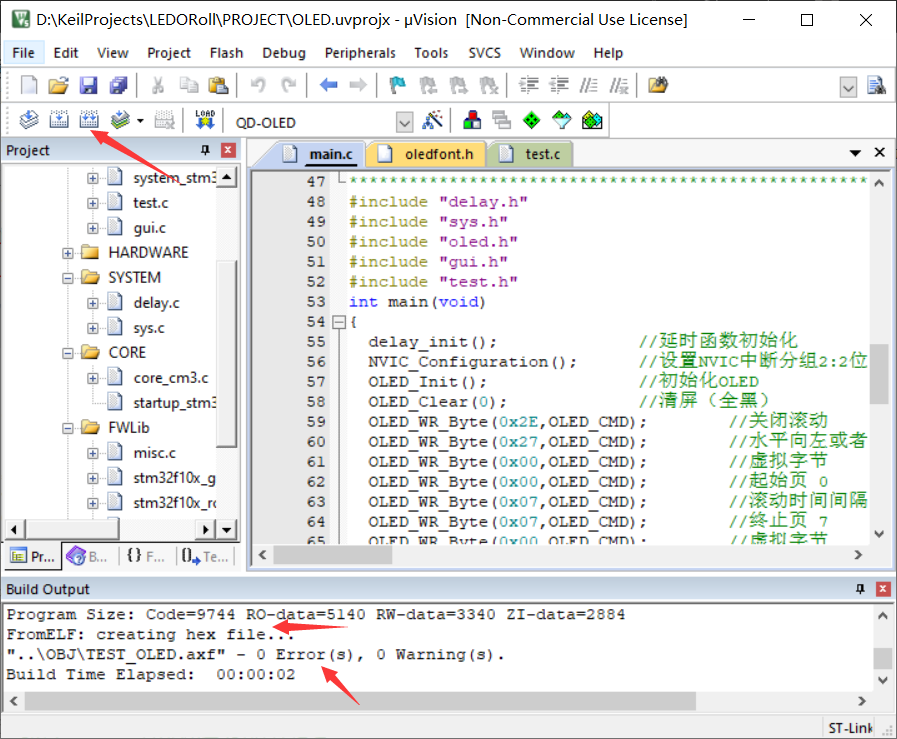Collapse the CORE folder
Viewport: 897px width, 739px height.
pos(68,353)
